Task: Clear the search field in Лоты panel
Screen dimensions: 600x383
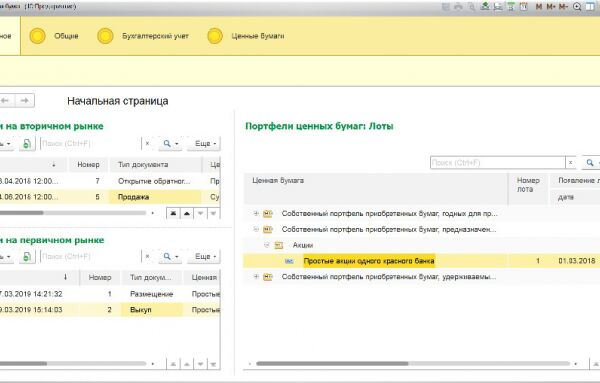Action: click(571, 163)
